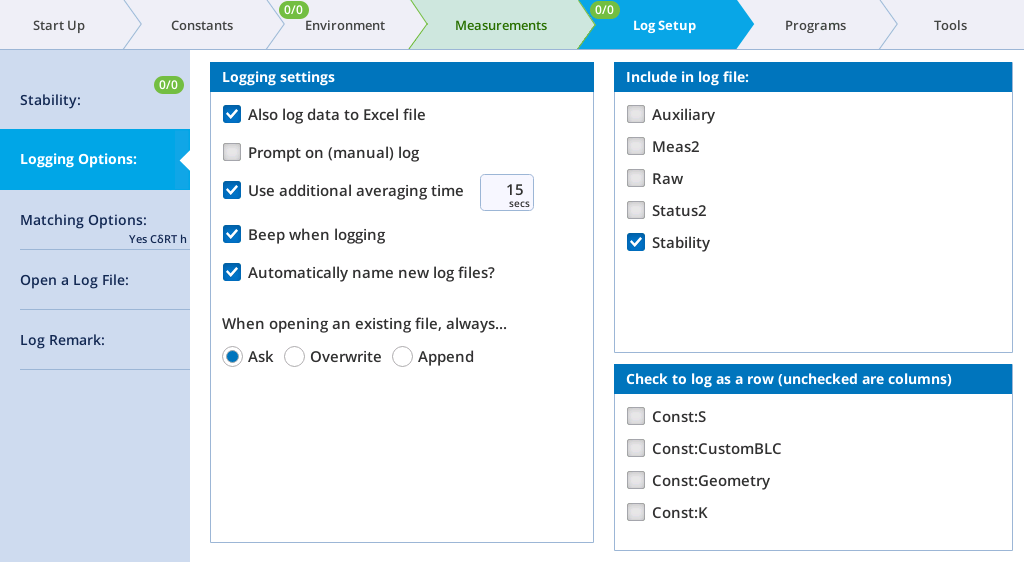Select the Overwrite radio option
Viewport: 1024px width, 562px height.
coord(295,357)
